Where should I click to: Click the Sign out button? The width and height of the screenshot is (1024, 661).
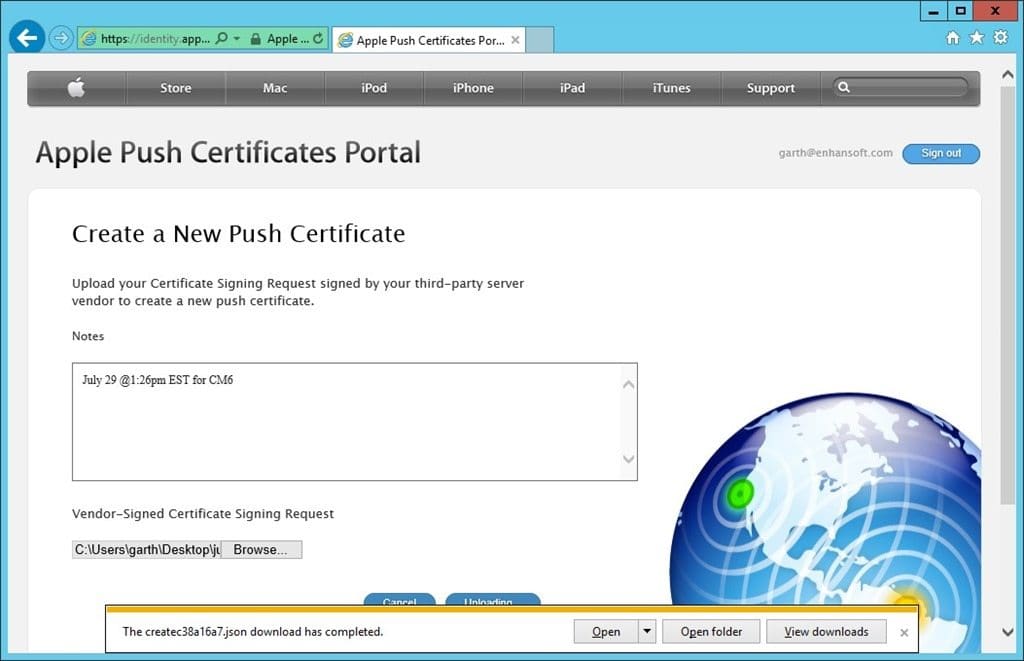(x=941, y=153)
